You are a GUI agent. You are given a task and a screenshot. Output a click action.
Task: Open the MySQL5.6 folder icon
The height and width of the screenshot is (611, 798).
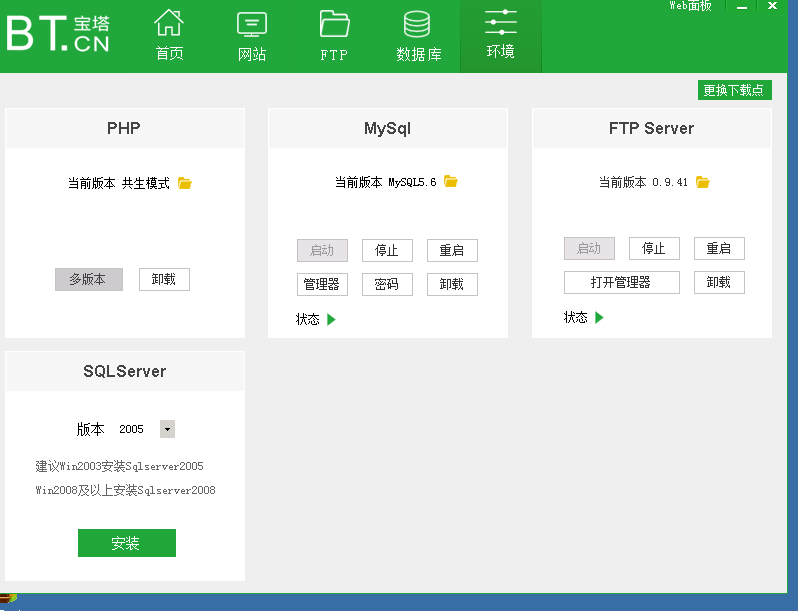(451, 181)
